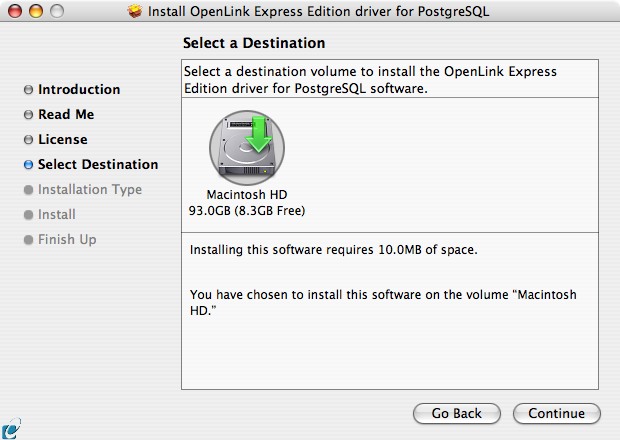Go Back to the previous step
The image size is (620, 440).
457,414
